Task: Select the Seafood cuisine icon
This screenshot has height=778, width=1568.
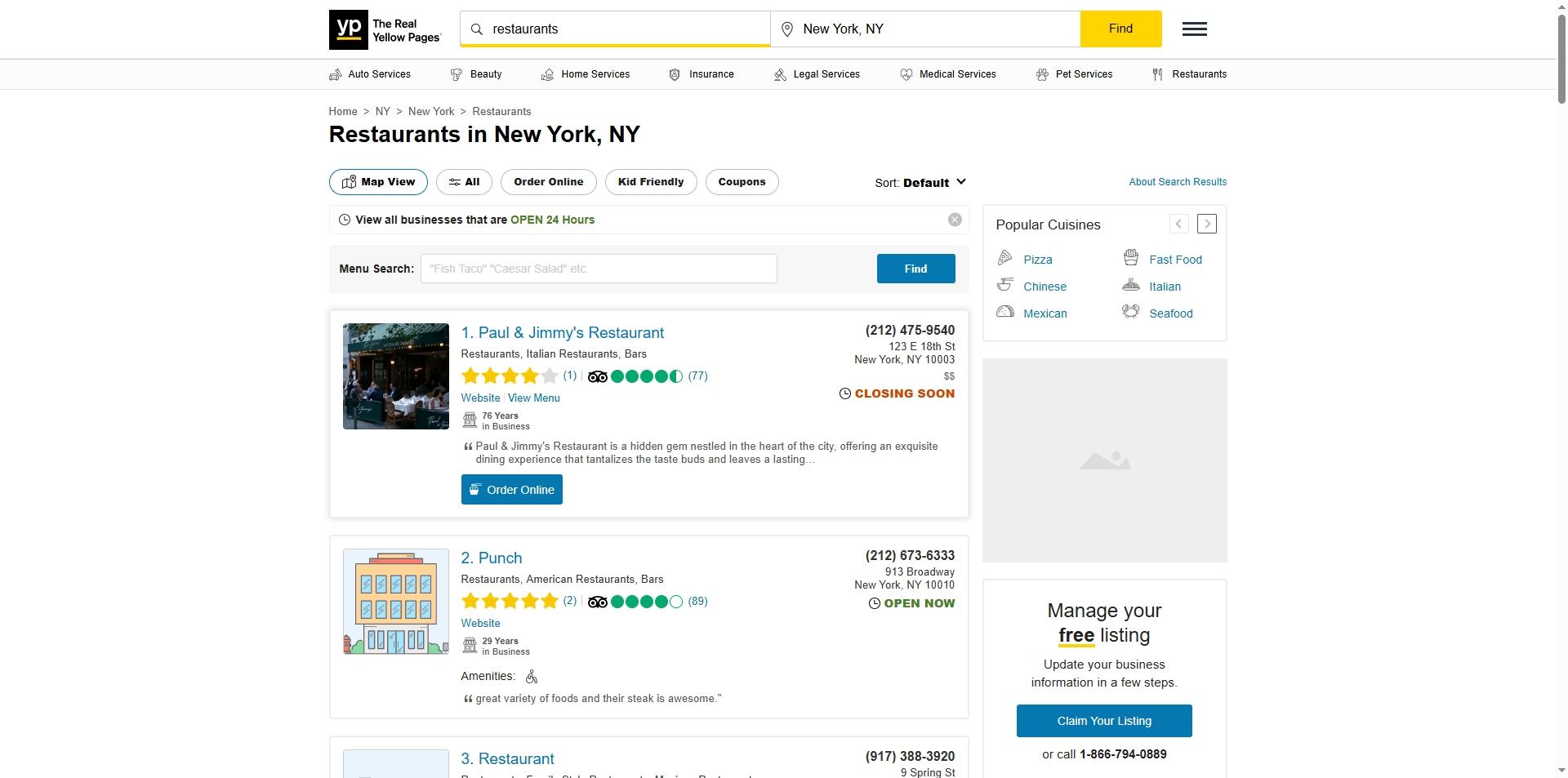Action: pyautogui.click(x=1130, y=313)
